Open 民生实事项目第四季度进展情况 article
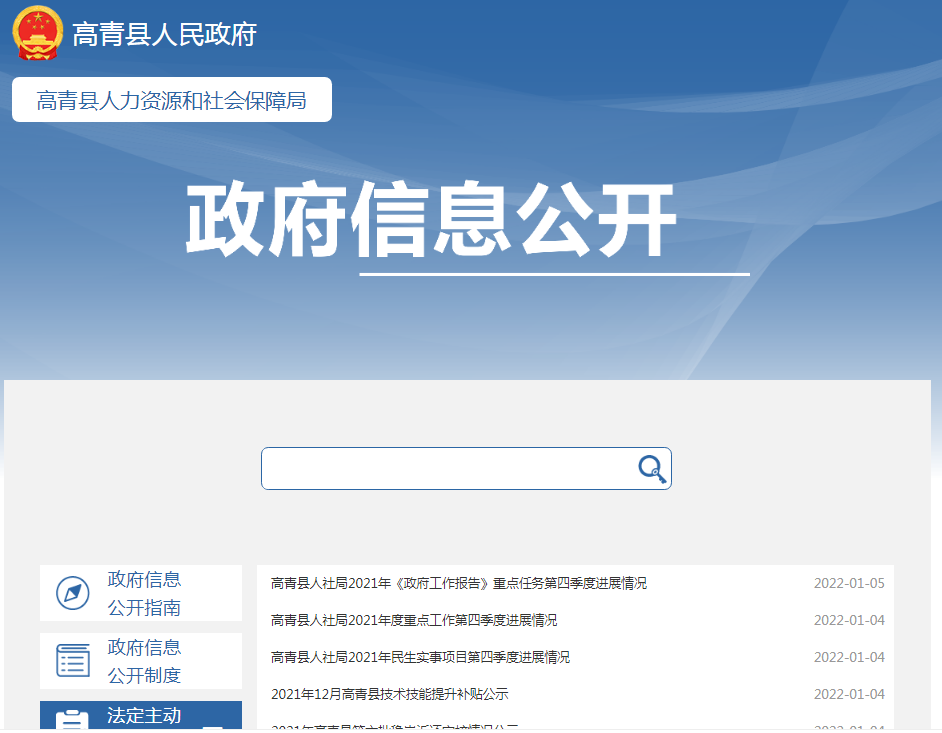Viewport: 942px width, 733px height. (420, 657)
